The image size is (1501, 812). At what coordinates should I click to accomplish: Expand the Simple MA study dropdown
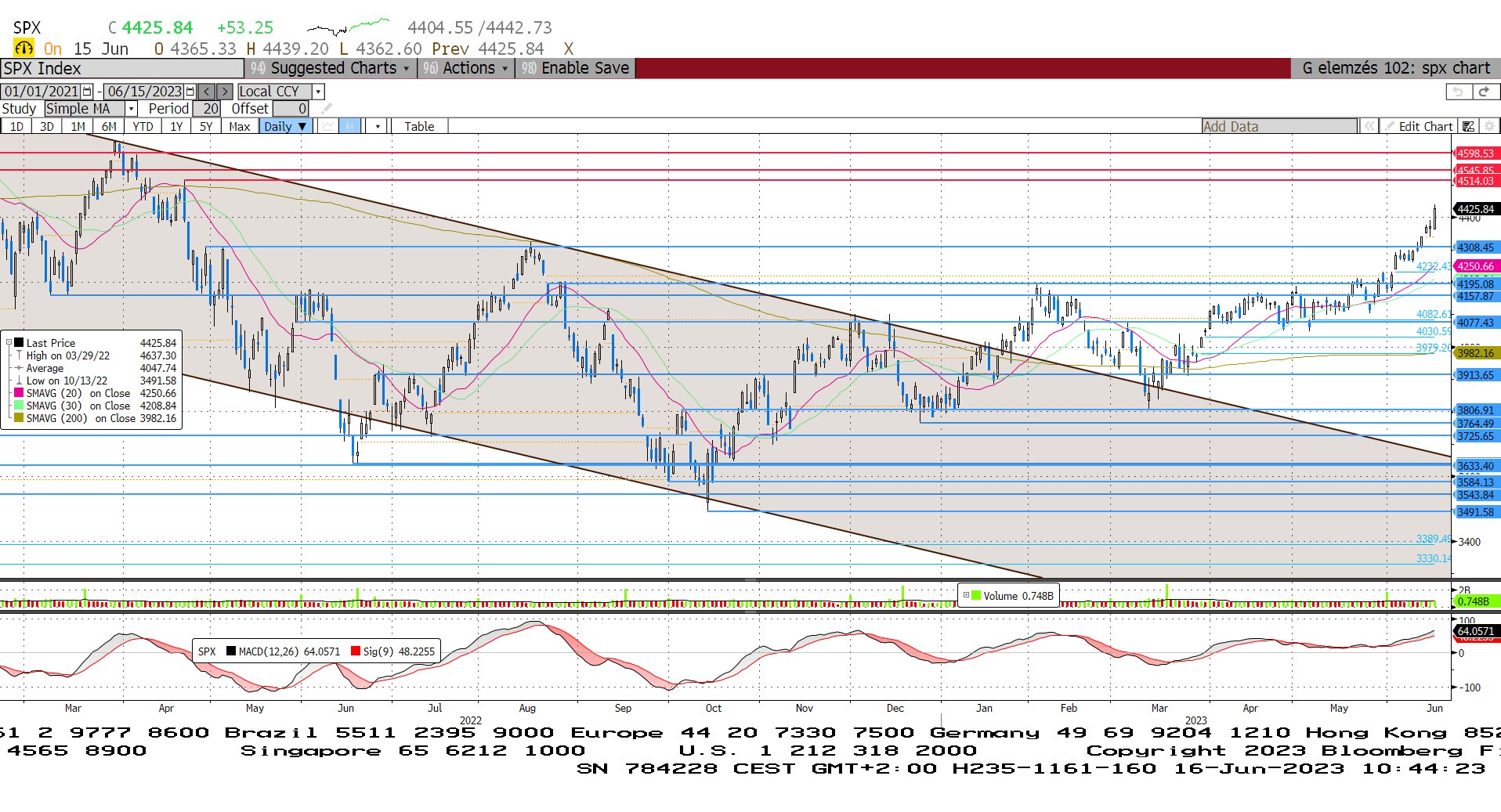point(132,109)
